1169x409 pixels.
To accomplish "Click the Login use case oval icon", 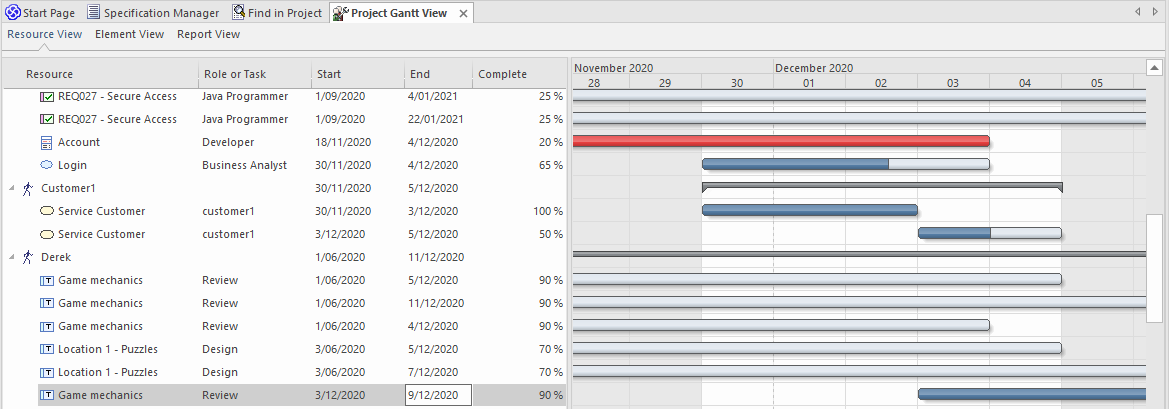I will 47,165.
